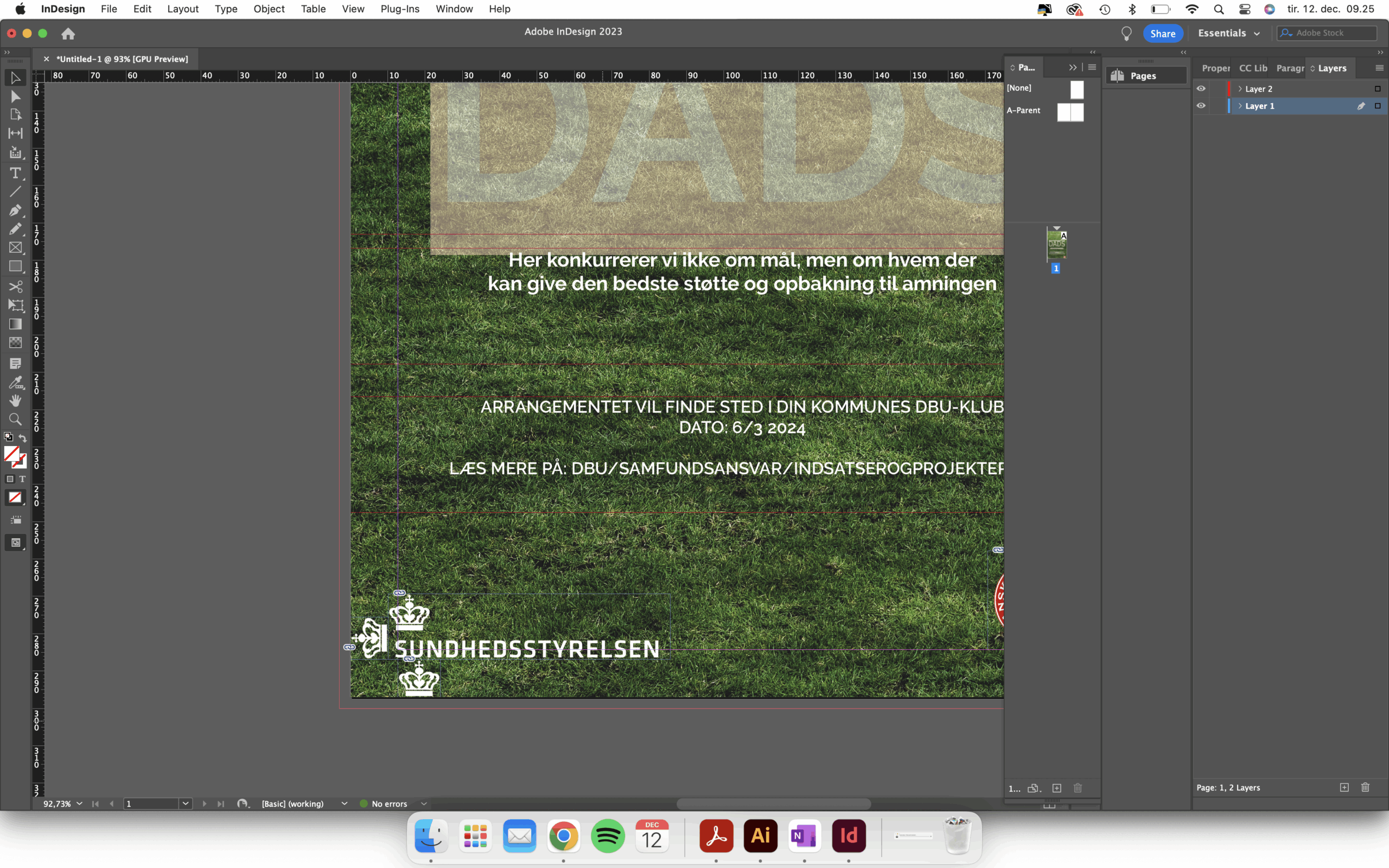Click the Share button
This screenshot has height=868, width=1389.
(1162, 33)
